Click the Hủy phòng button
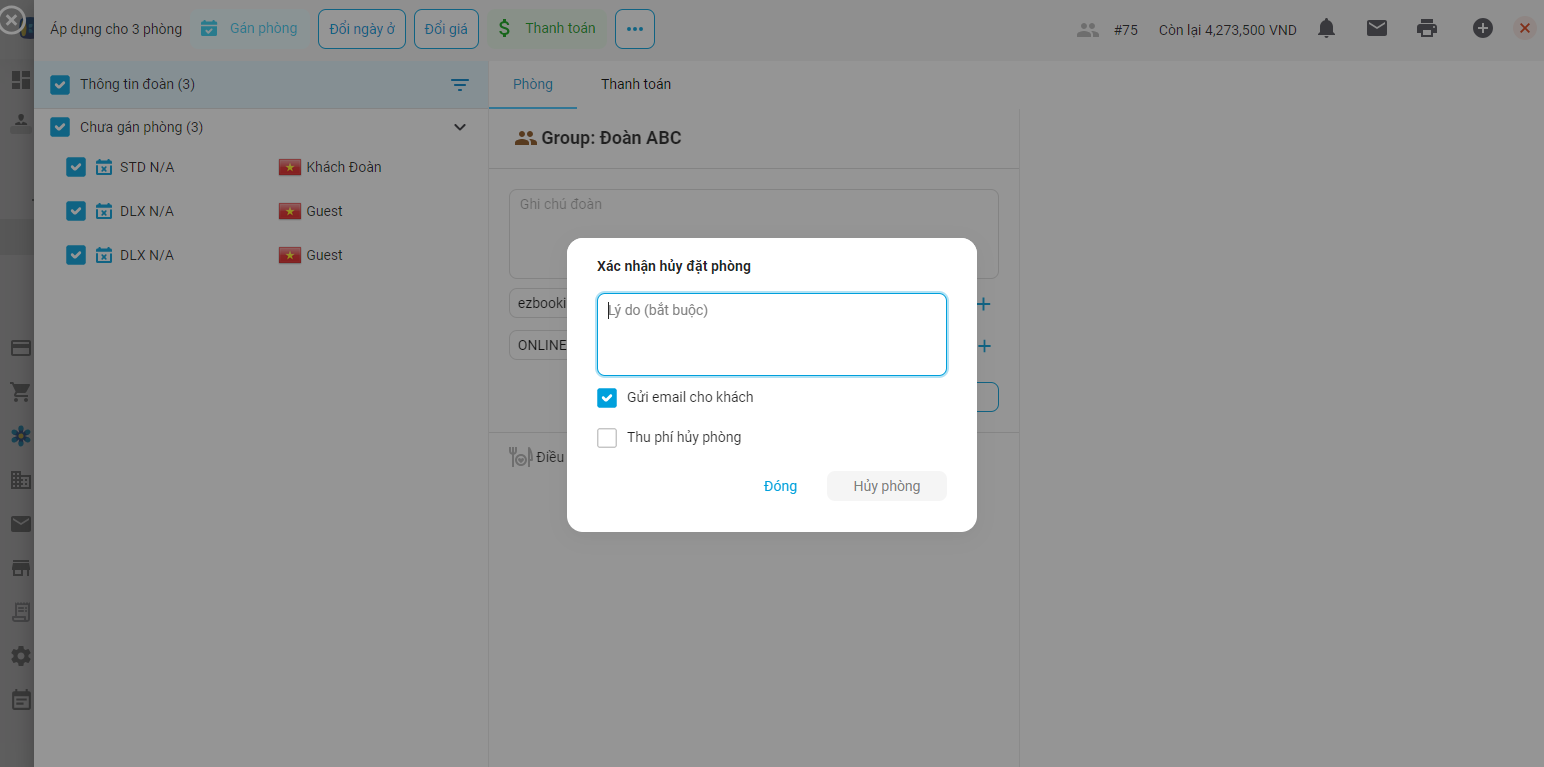Viewport: 1544px width, 767px height. [x=886, y=486]
